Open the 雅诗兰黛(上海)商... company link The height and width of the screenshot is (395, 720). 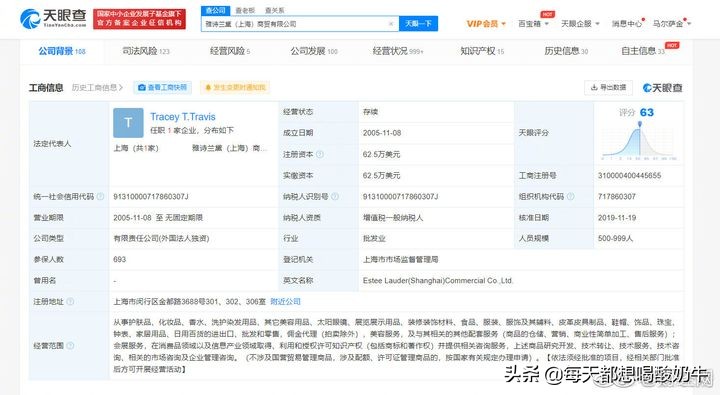point(229,148)
